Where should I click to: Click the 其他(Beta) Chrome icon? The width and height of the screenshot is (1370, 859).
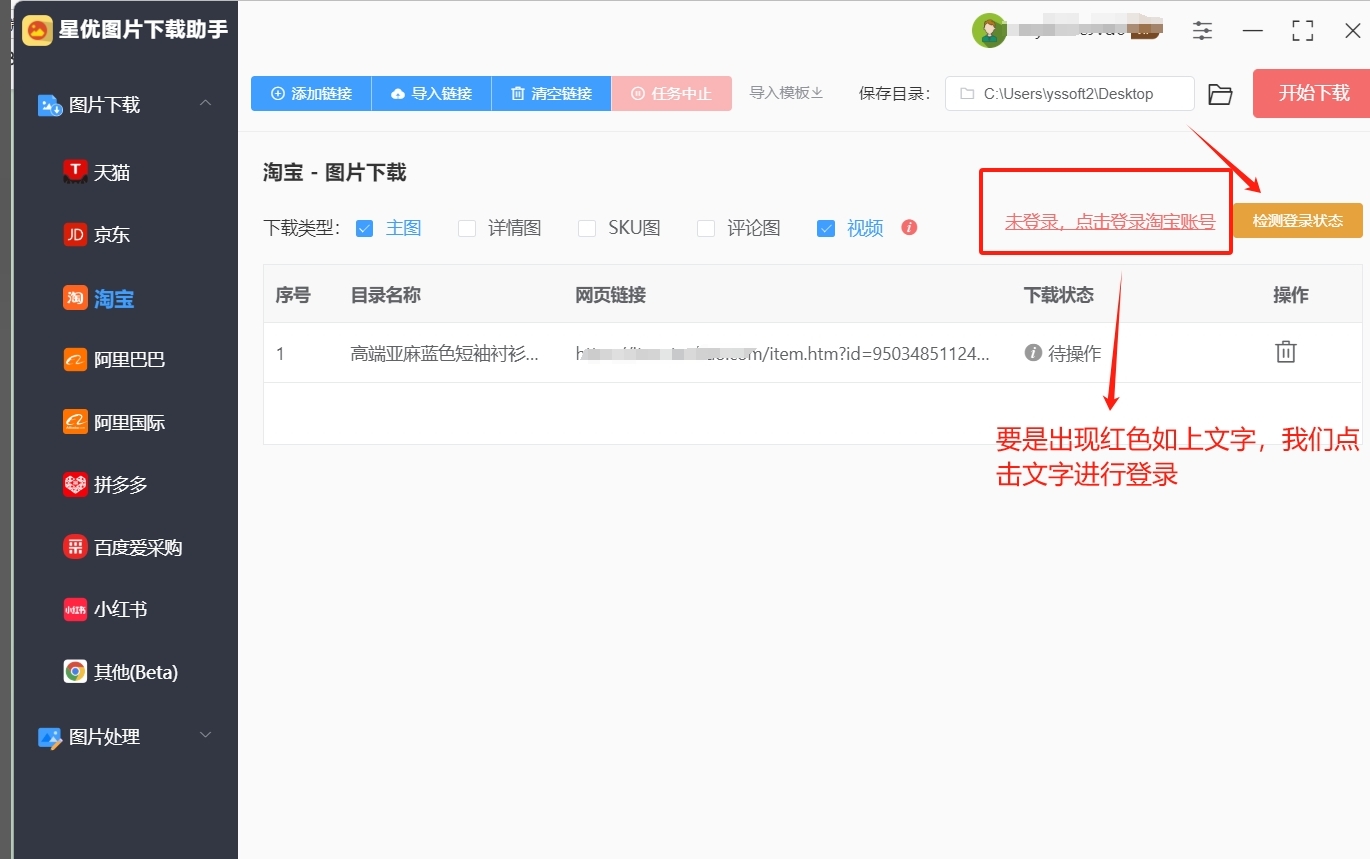[75, 672]
